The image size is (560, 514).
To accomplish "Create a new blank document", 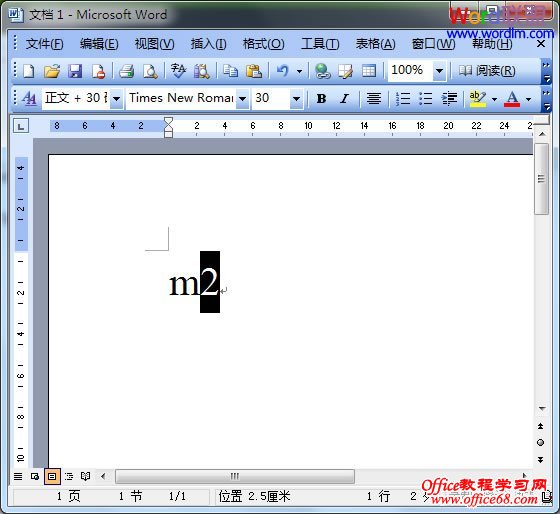I will 29,71.
